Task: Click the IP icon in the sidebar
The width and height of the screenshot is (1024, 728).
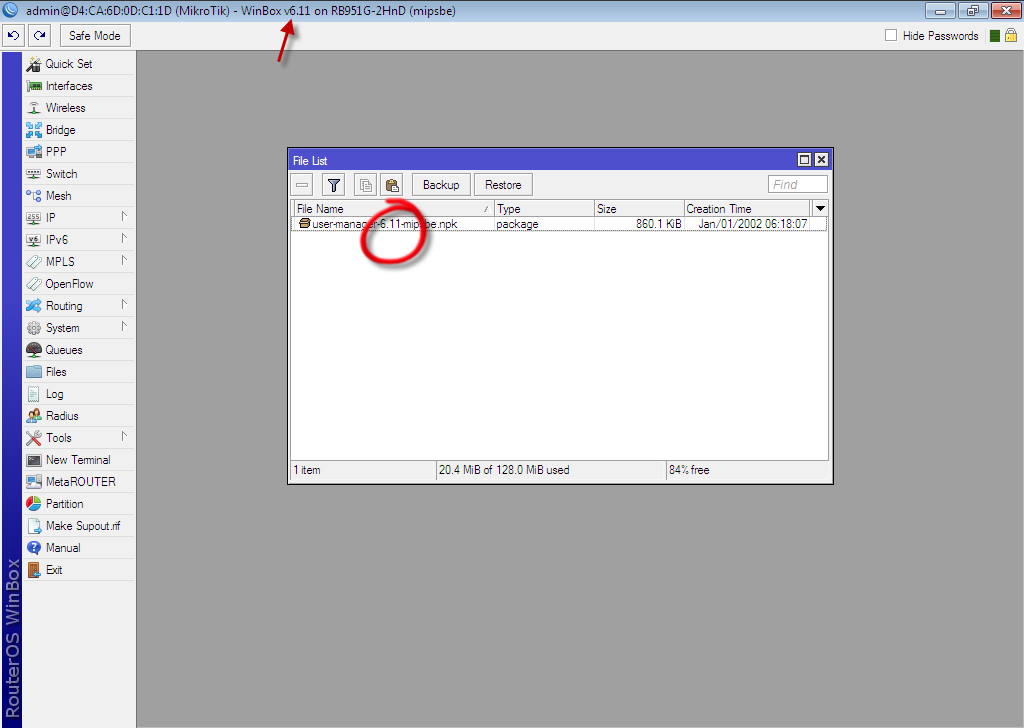Action: click(x=33, y=217)
